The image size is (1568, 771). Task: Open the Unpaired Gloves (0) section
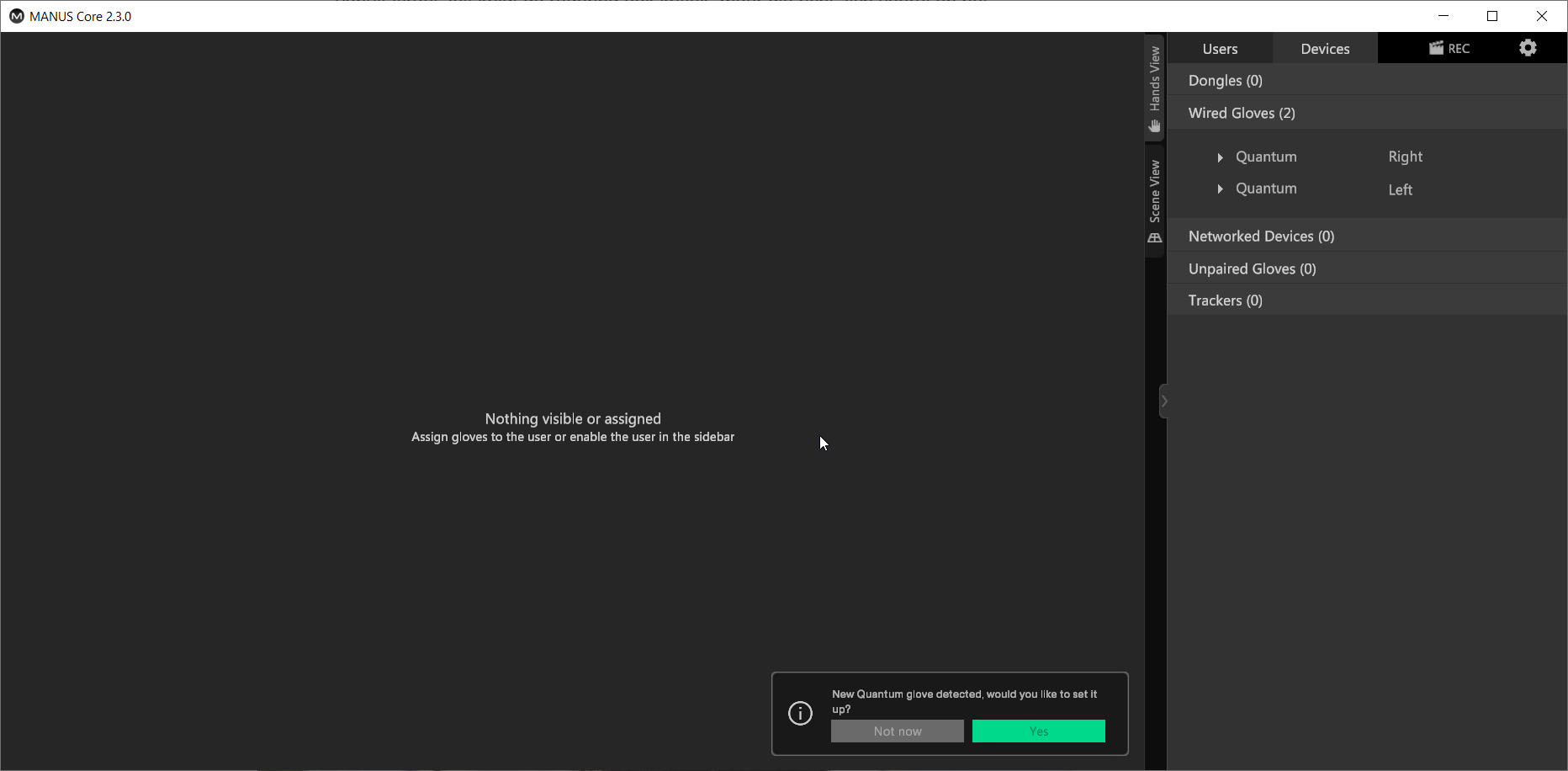pos(1251,269)
